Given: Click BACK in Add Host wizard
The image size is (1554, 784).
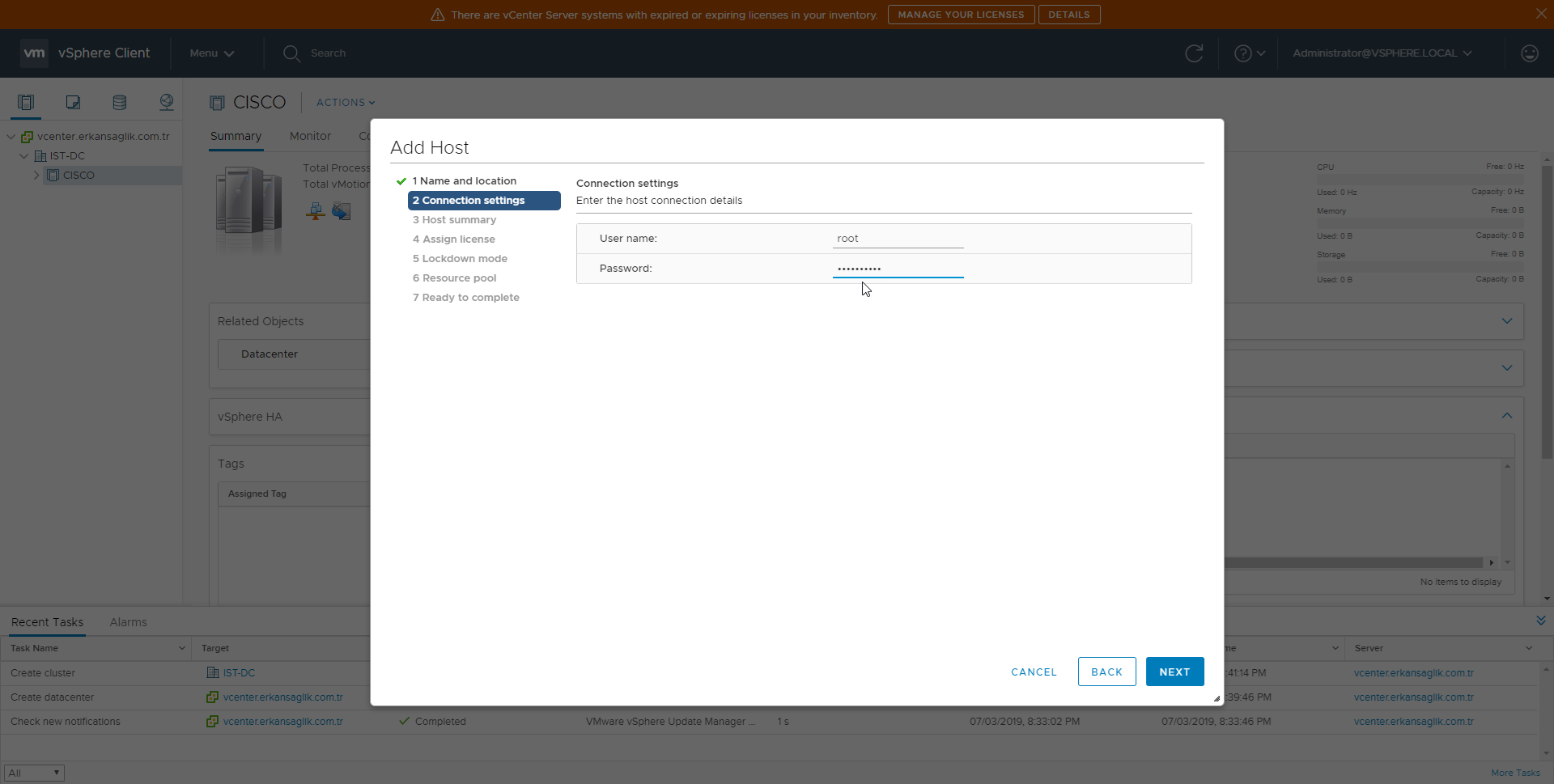Looking at the screenshot, I should pyautogui.click(x=1106, y=672).
